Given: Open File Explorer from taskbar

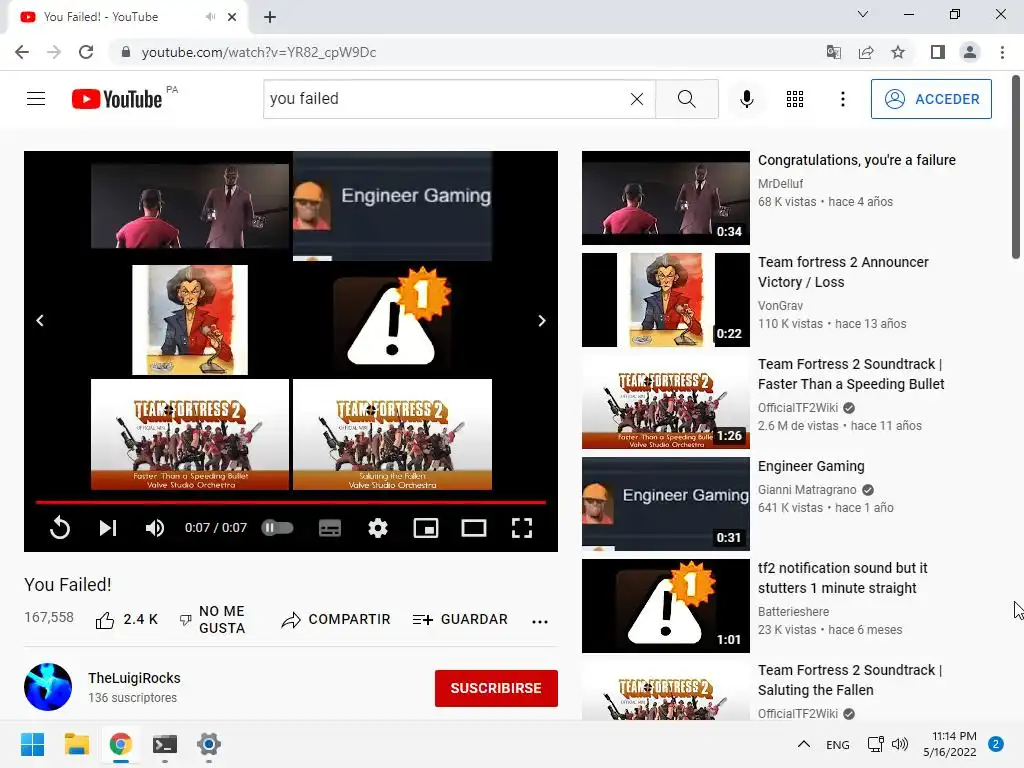Looking at the screenshot, I should pyautogui.click(x=76, y=744).
